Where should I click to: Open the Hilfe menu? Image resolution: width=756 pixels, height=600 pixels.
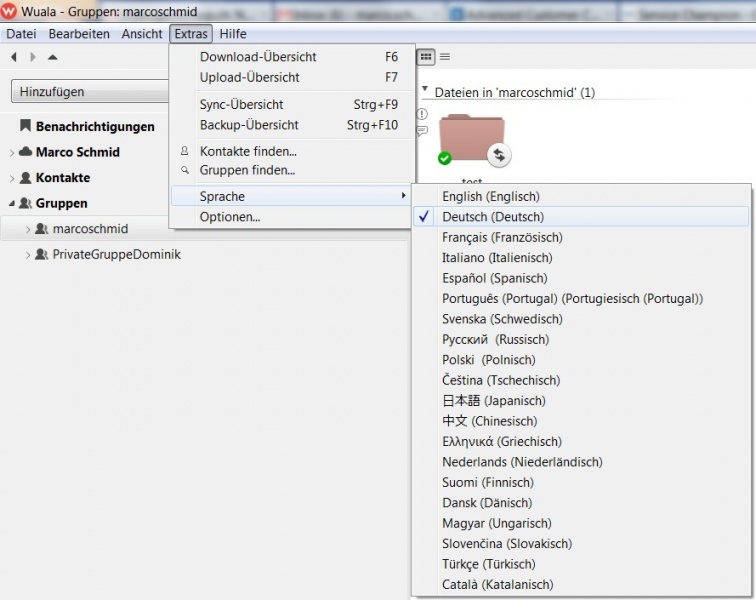click(233, 34)
